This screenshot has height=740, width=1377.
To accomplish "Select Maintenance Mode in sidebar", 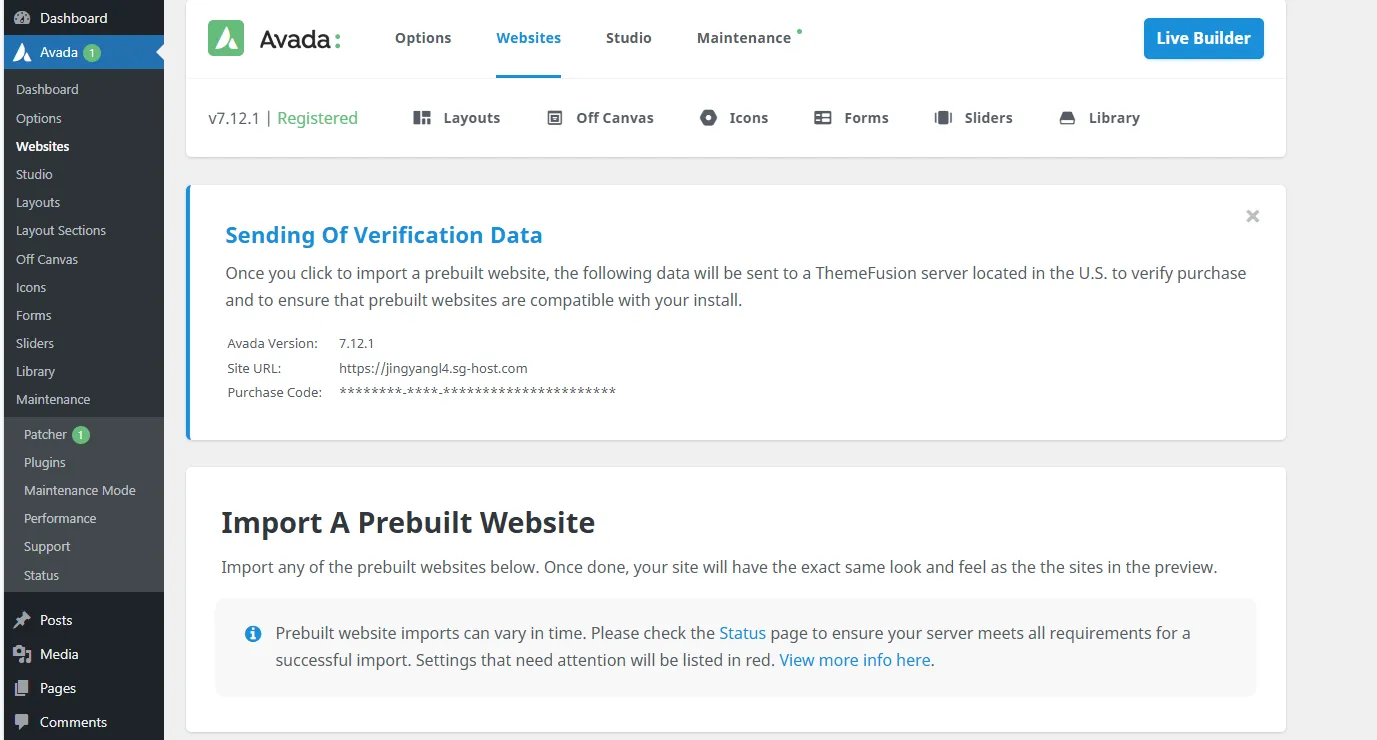I will [x=80, y=490].
